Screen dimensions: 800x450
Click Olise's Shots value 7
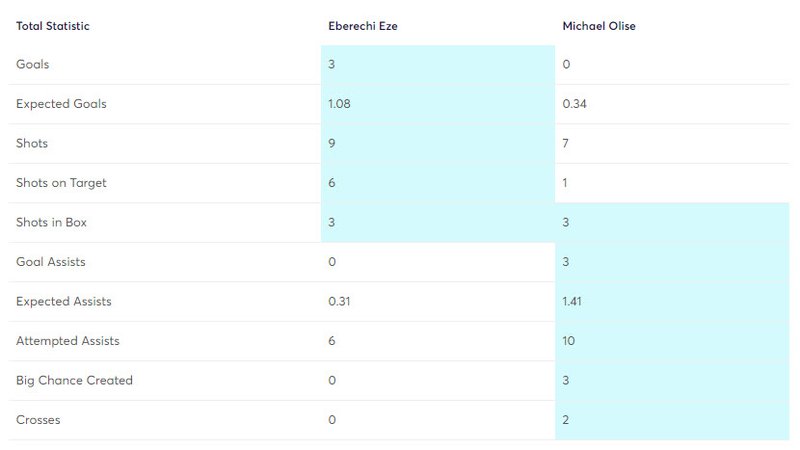(x=566, y=143)
